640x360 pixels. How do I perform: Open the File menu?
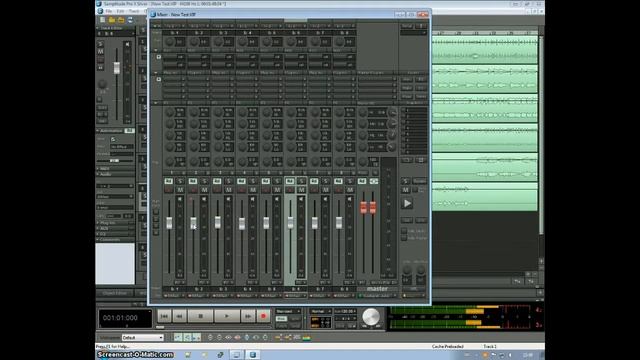[109, 11]
